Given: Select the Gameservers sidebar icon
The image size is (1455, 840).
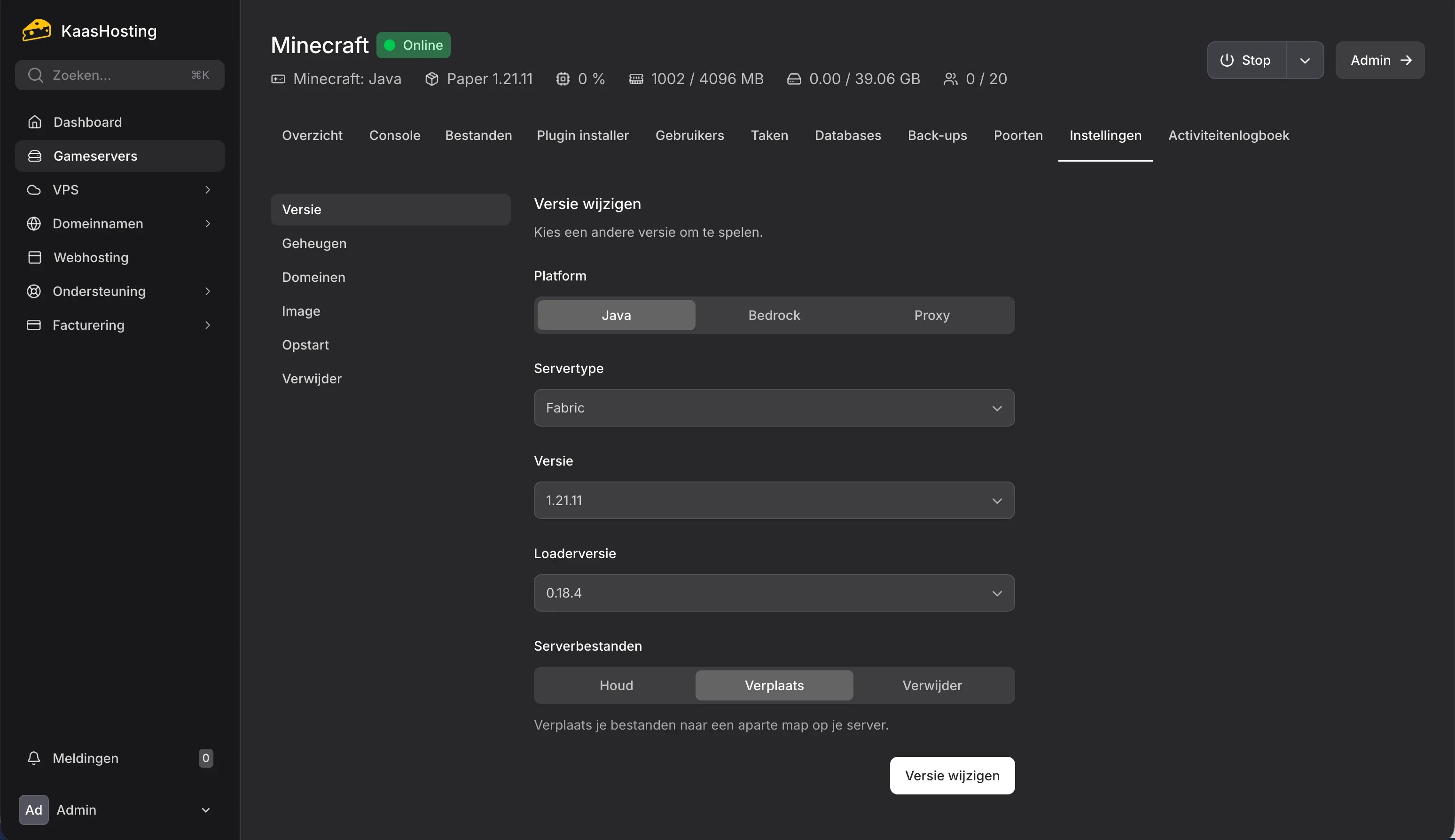Looking at the screenshot, I should 34,156.
